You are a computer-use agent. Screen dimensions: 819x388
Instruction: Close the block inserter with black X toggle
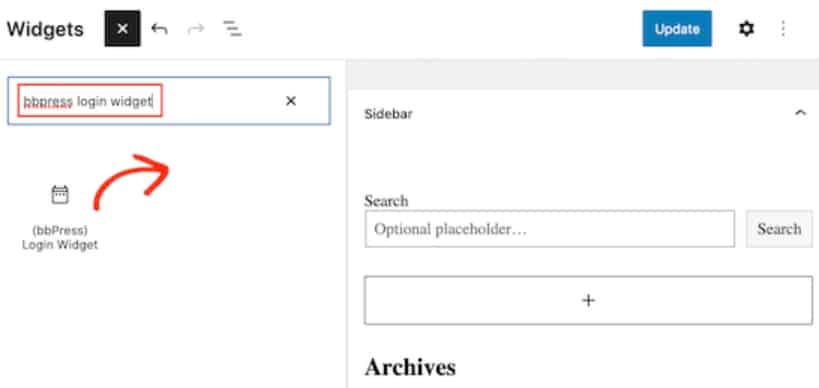(x=122, y=29)
